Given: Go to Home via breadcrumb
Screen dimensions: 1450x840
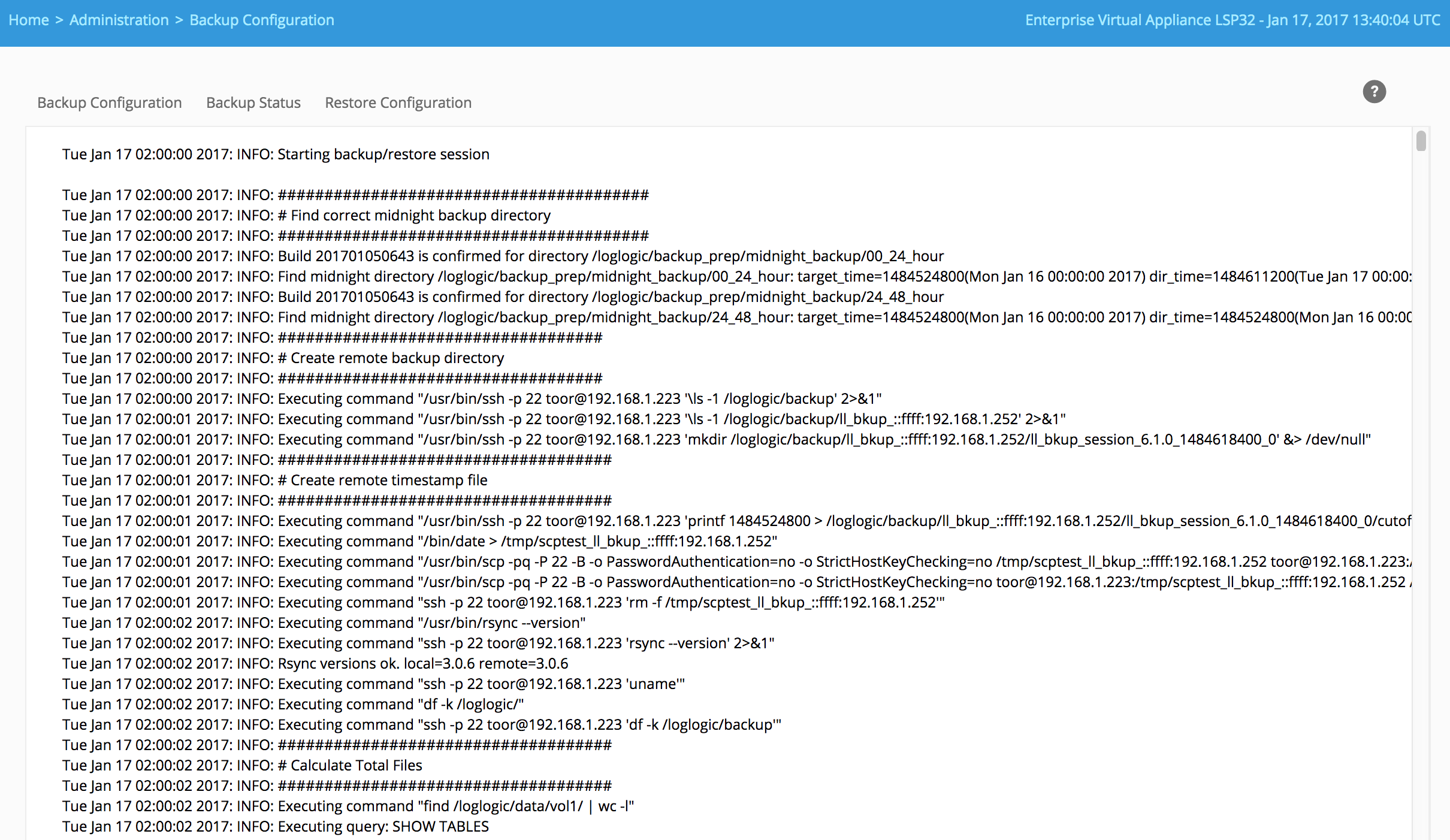Looking at the screenshot, I should tap(28, 20).
